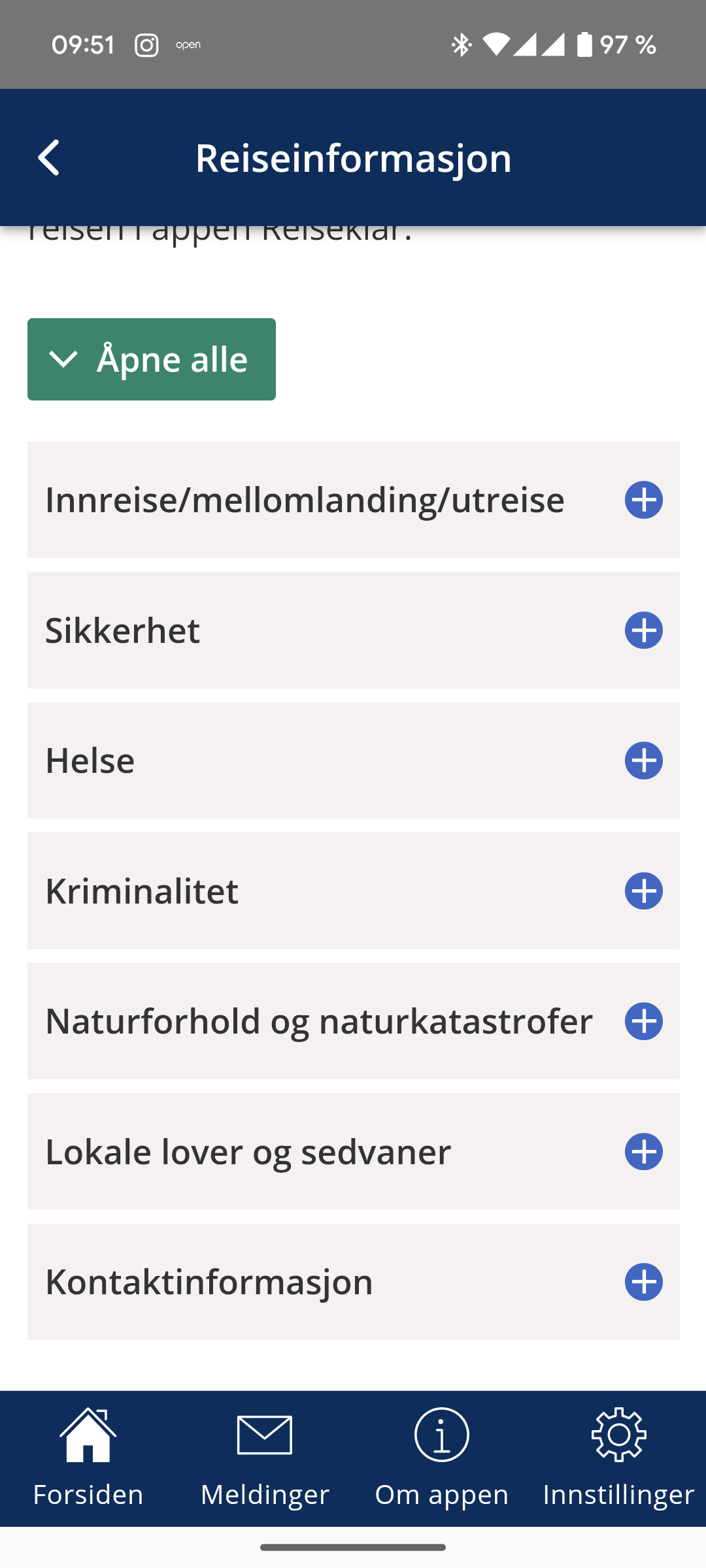The image size is (706, 1568).
Task: Expand the Sikkerhet section plus icon
Action: [644, 630]
